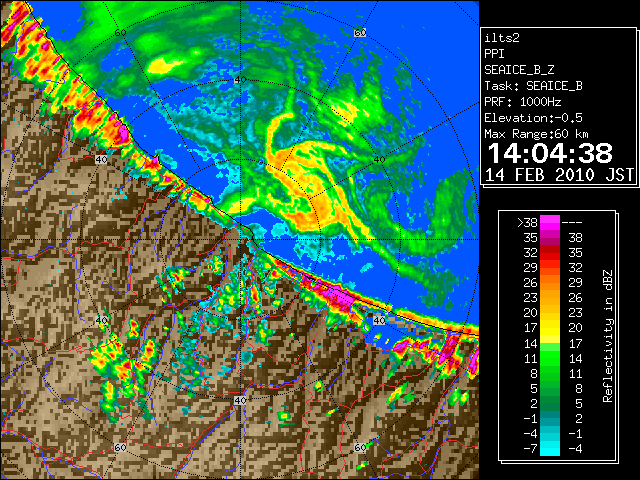Select the 'Task: SEAICE_B' line
Screen dimensions: 640x480
click(x=533, y=86)
